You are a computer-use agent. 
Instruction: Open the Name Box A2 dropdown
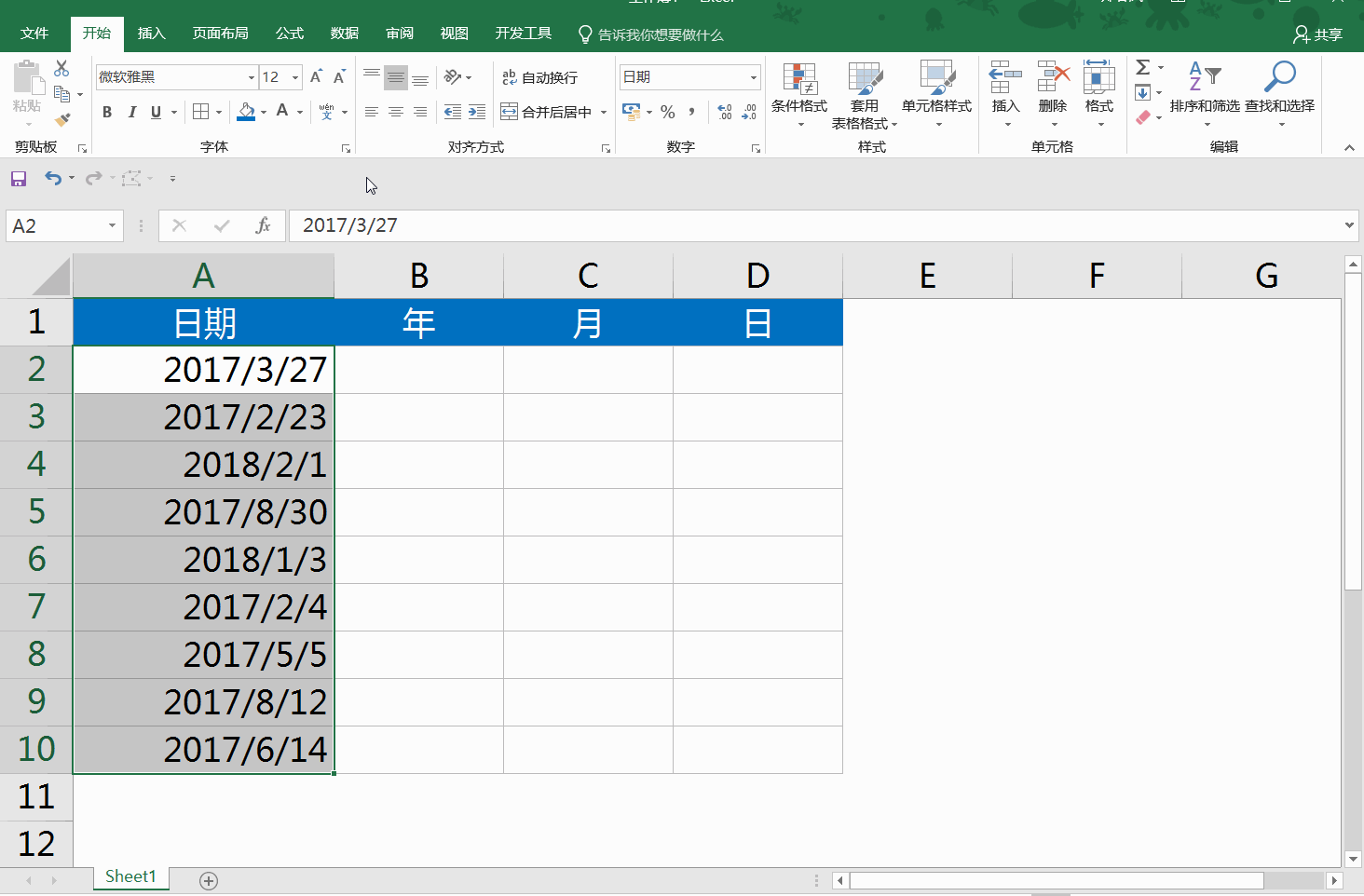[112, 225]
